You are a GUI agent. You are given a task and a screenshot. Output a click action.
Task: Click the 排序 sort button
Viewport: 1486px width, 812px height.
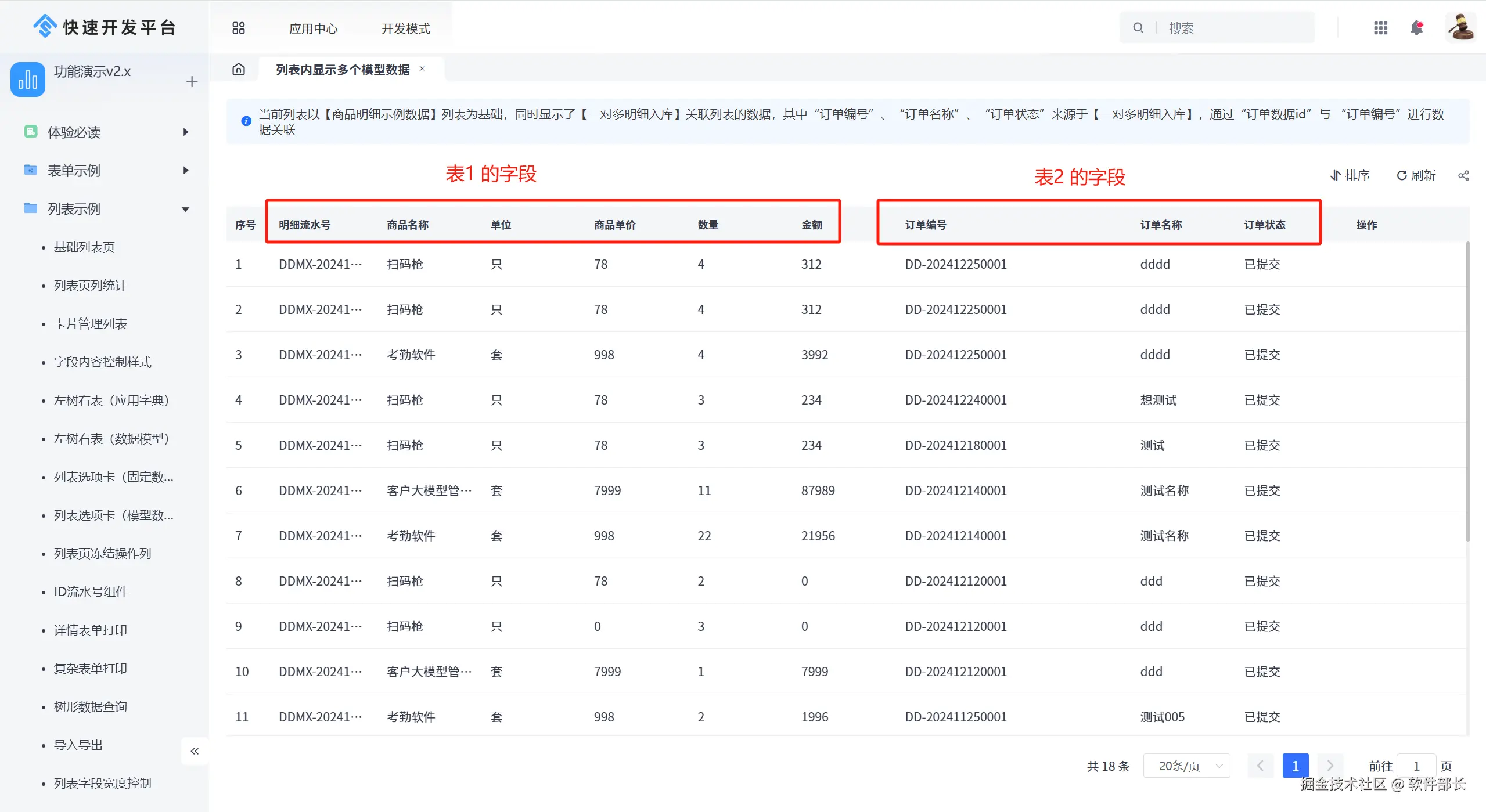pos(1350,175)
